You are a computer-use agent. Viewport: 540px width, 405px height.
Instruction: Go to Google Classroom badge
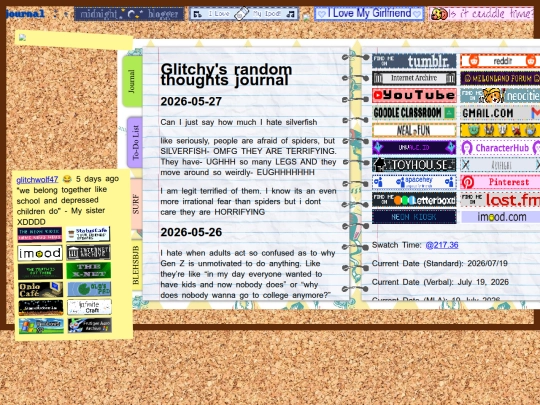(x=414, y=113)
